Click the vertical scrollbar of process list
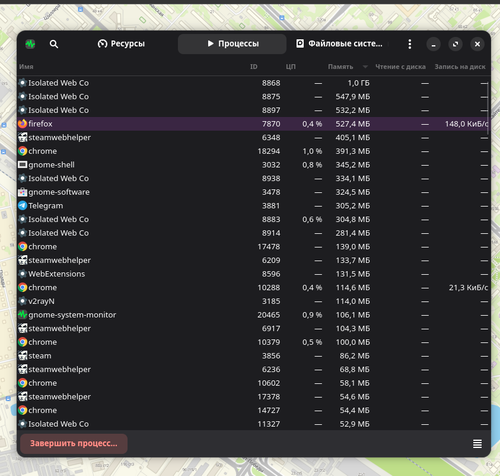500x476 pixels. coord(488,107)
